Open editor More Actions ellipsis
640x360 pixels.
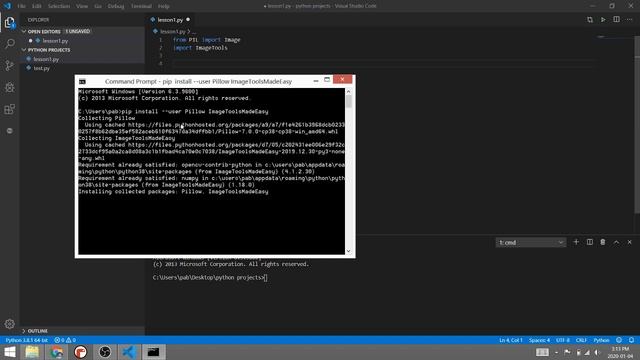coord(629,20)
